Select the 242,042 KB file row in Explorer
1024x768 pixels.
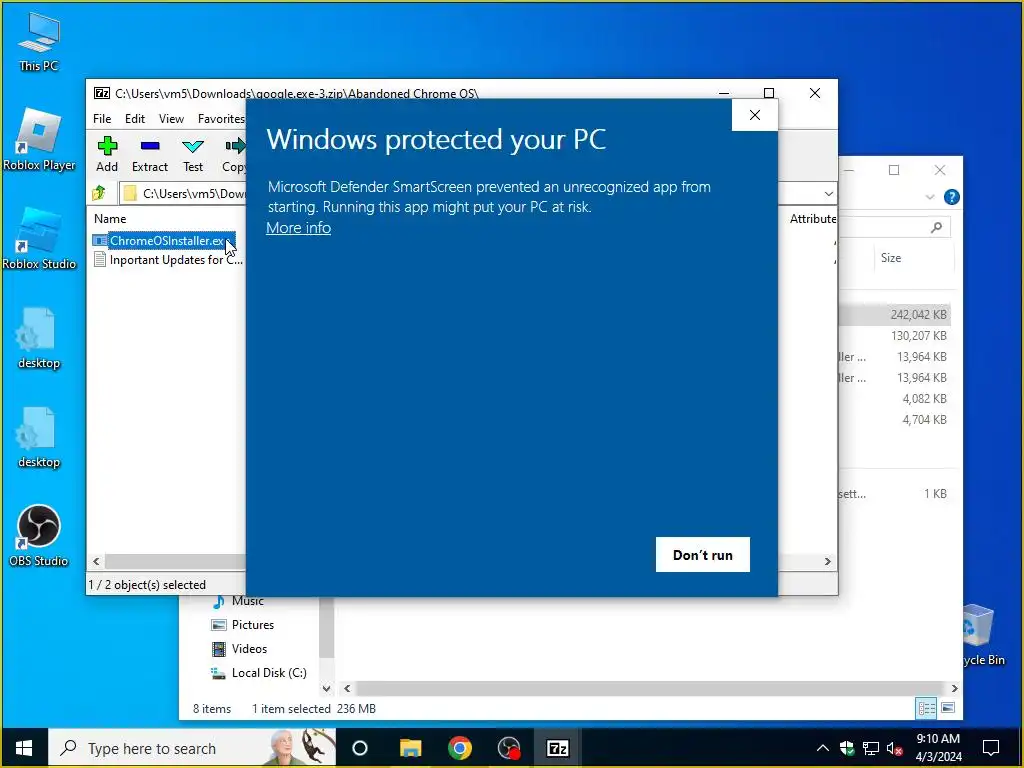tap(895, 315)
